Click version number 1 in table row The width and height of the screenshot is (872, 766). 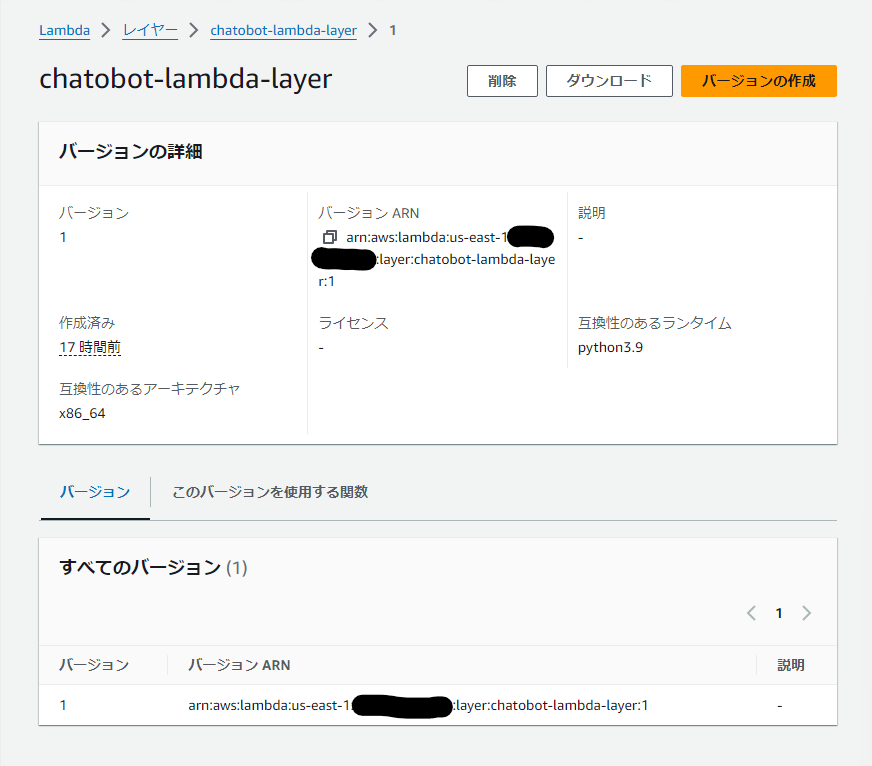point(63,706)
